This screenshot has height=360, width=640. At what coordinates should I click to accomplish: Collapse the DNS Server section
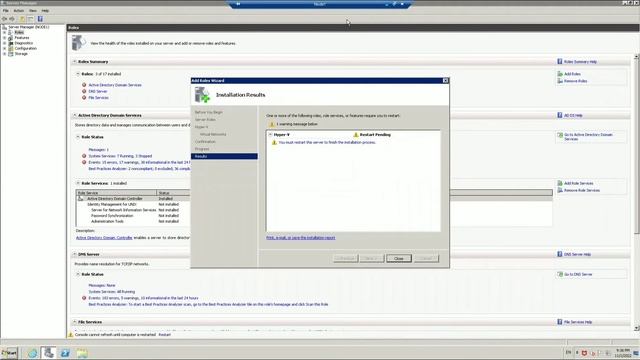[x=74, y=254]
